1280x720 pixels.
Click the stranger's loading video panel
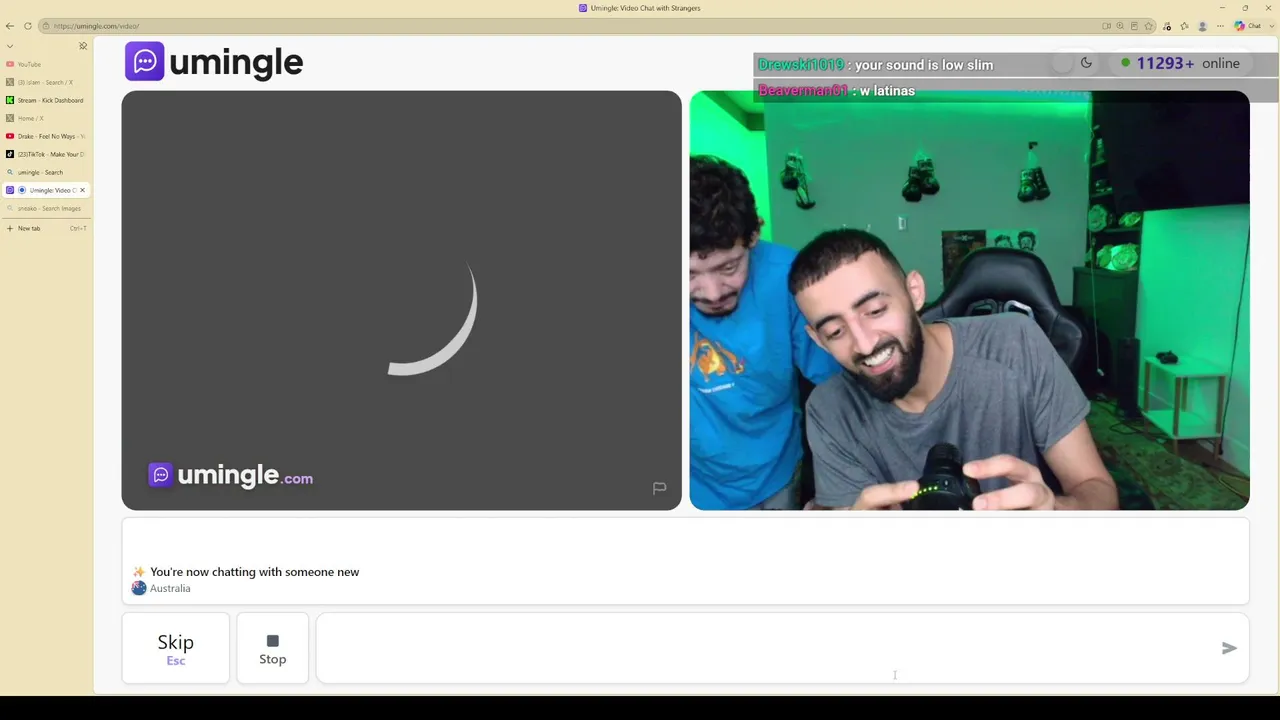[401, 300]
